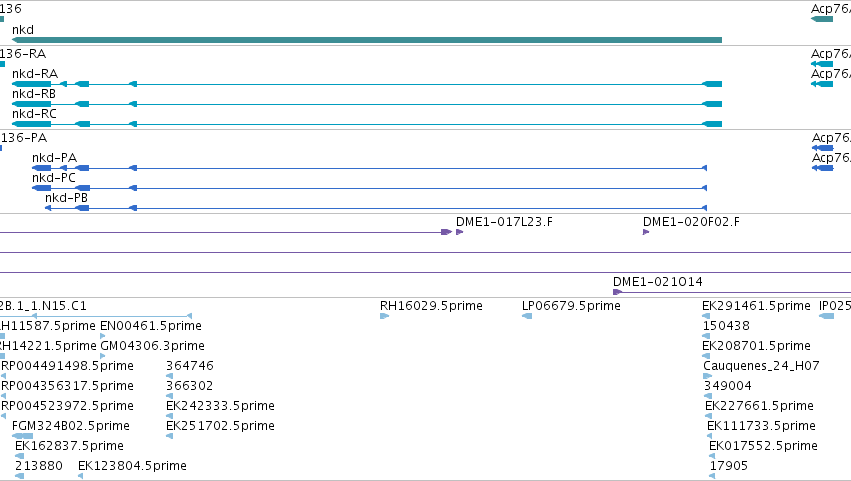Image resolution: width=851 pixels, height=481 pixels.
Task: Select the EK242333.5prime EST label
Action: [220, 406]
